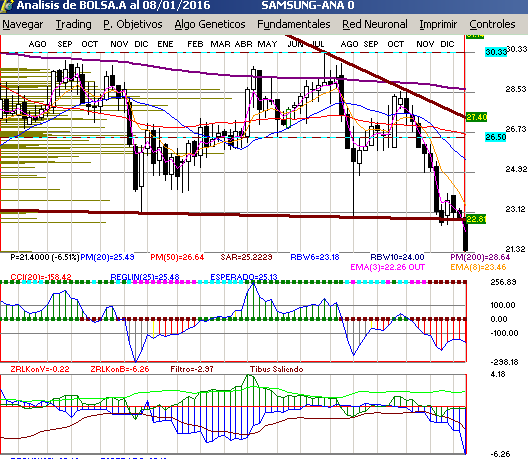Click the 22.81 green support price tag
This screenshot has width=528, height=459.
tap(476, 219)
